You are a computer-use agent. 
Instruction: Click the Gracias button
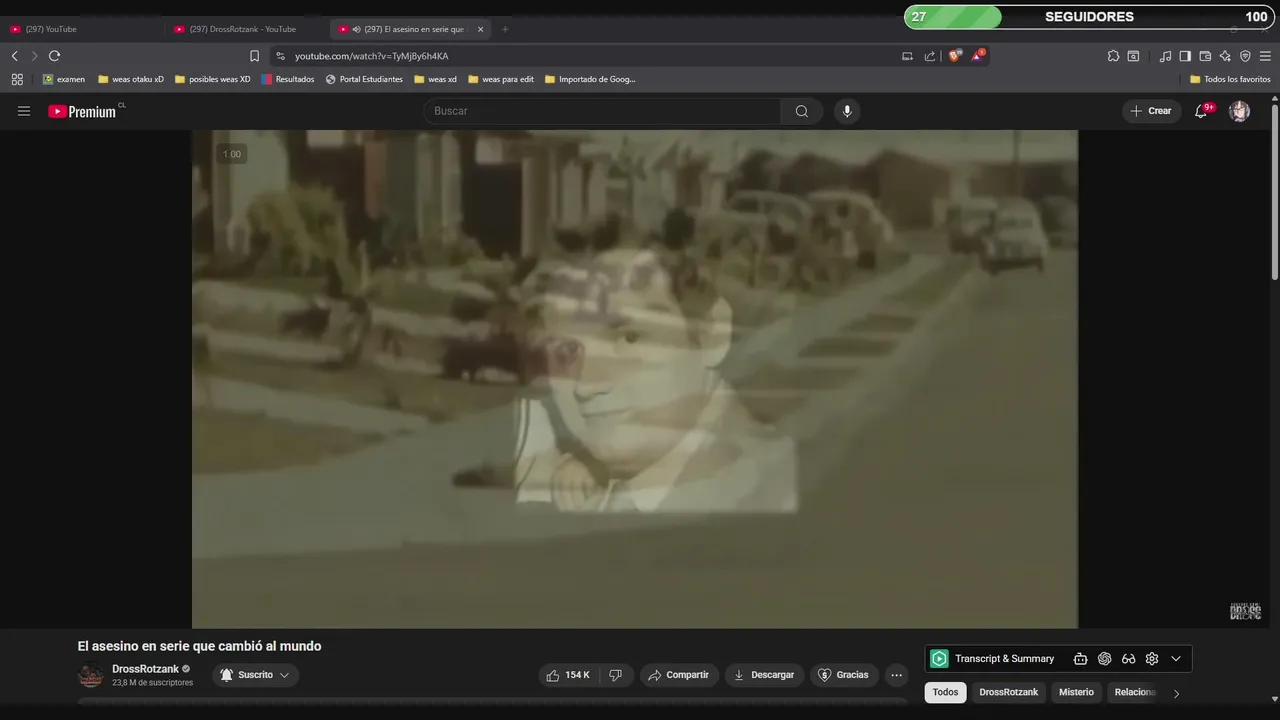[x=843, y=675]
